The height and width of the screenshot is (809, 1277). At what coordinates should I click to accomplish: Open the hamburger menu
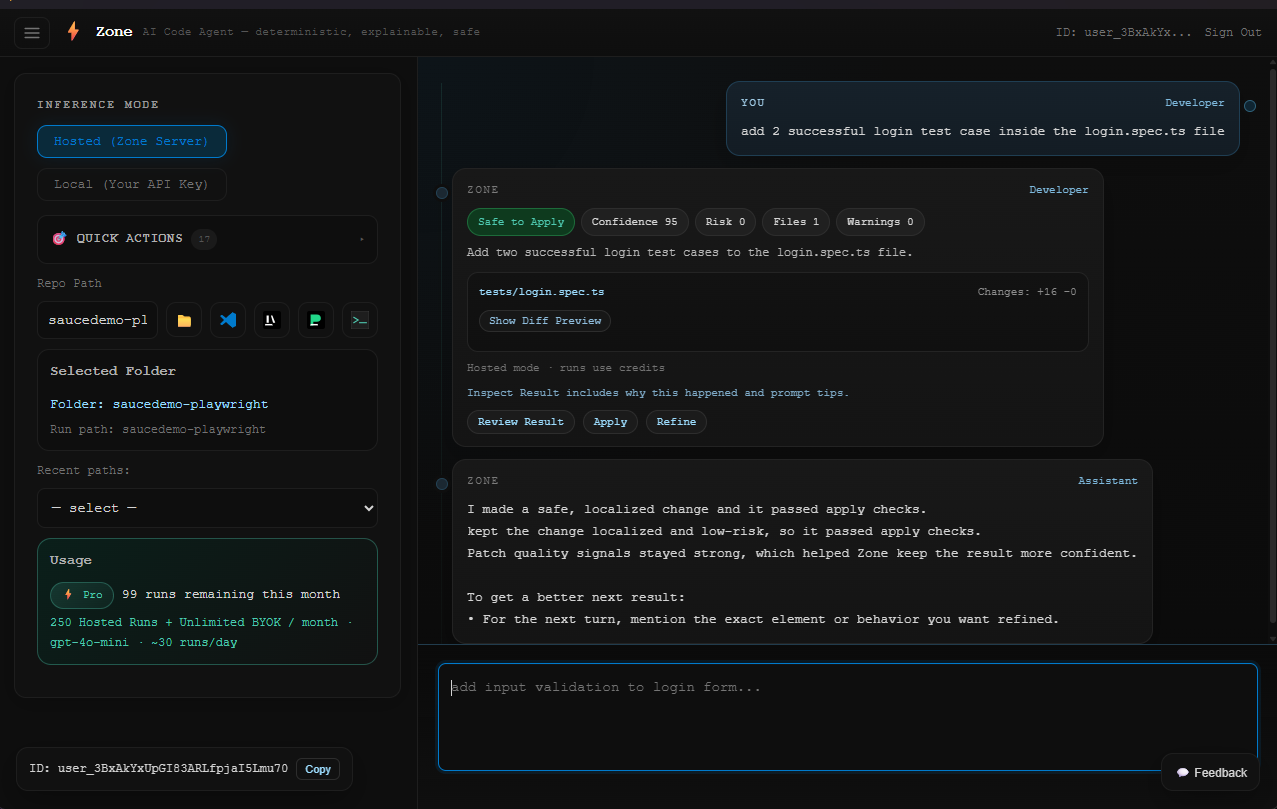[x=32, y=33]
